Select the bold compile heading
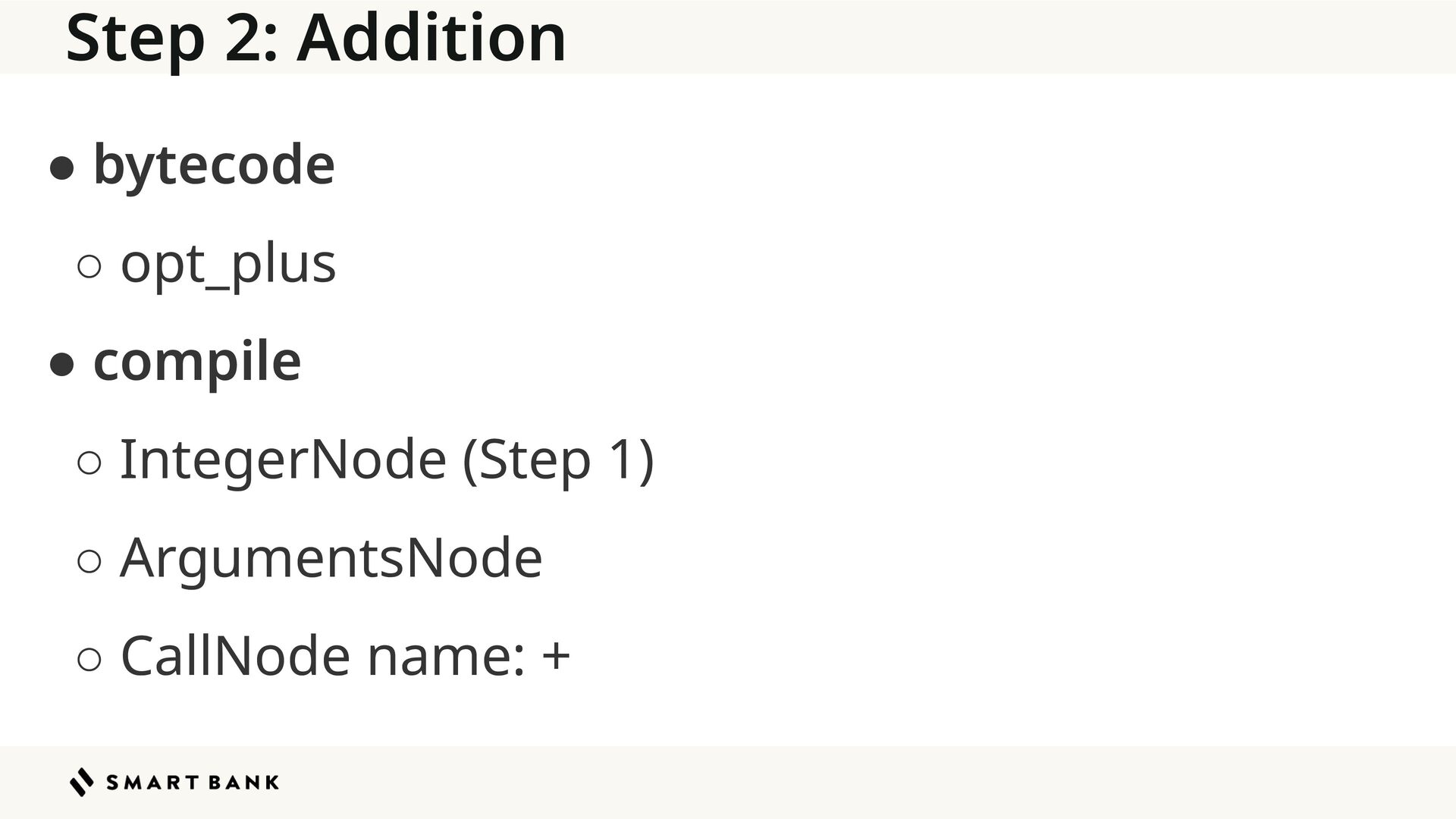 pyautogui.click(x=197, y=361)
